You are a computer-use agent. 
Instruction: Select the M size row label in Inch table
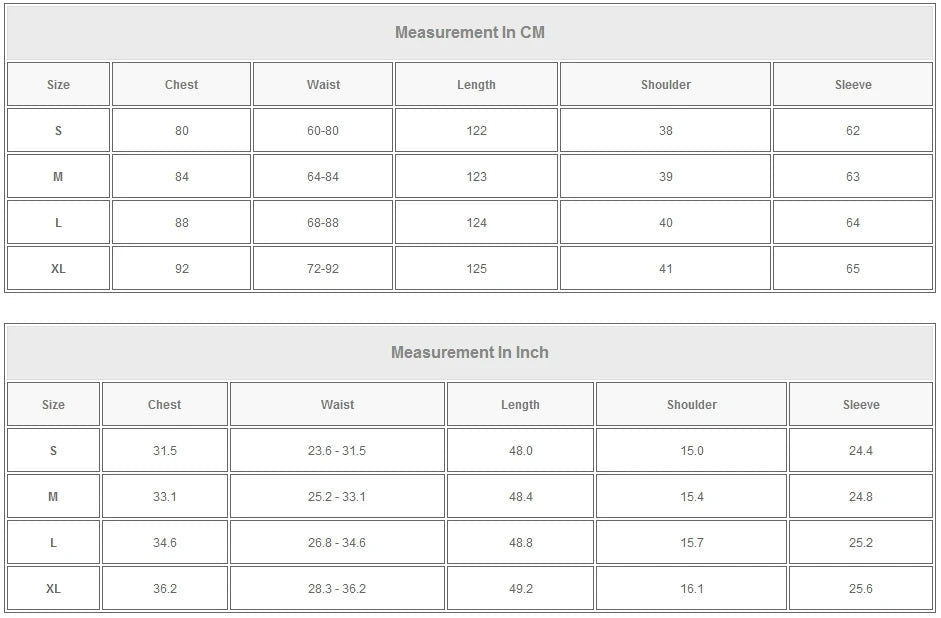(53, 497)
